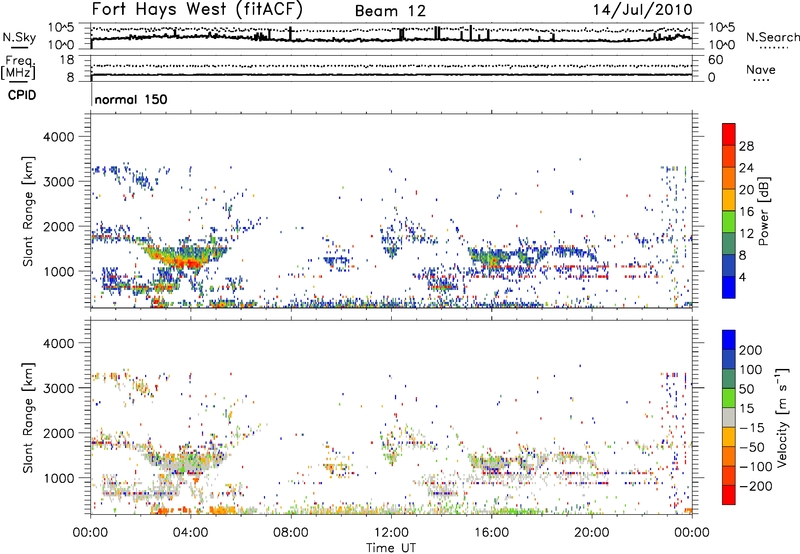Click the 'Velocity [m s⁻¹]' colorbar label
Viewport: 800px width, 554px height.
[x=782, y=417]
